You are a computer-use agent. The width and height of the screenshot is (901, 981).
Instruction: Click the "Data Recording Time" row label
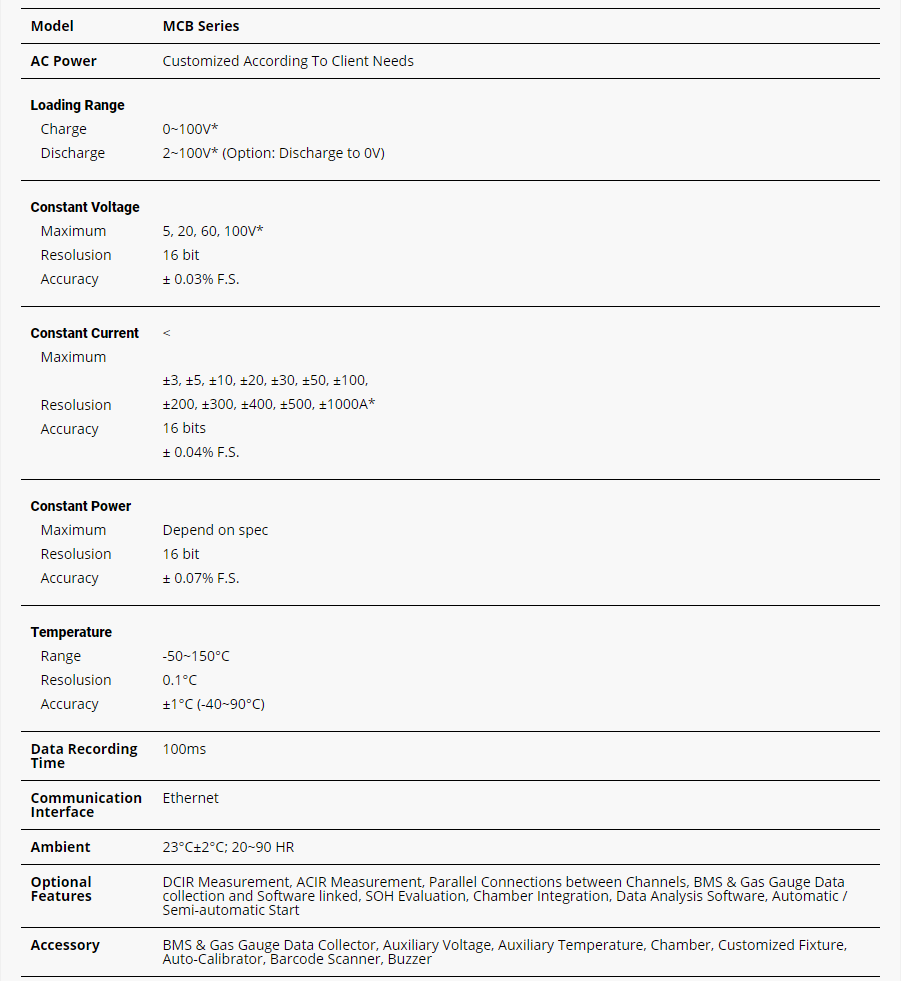84,756
